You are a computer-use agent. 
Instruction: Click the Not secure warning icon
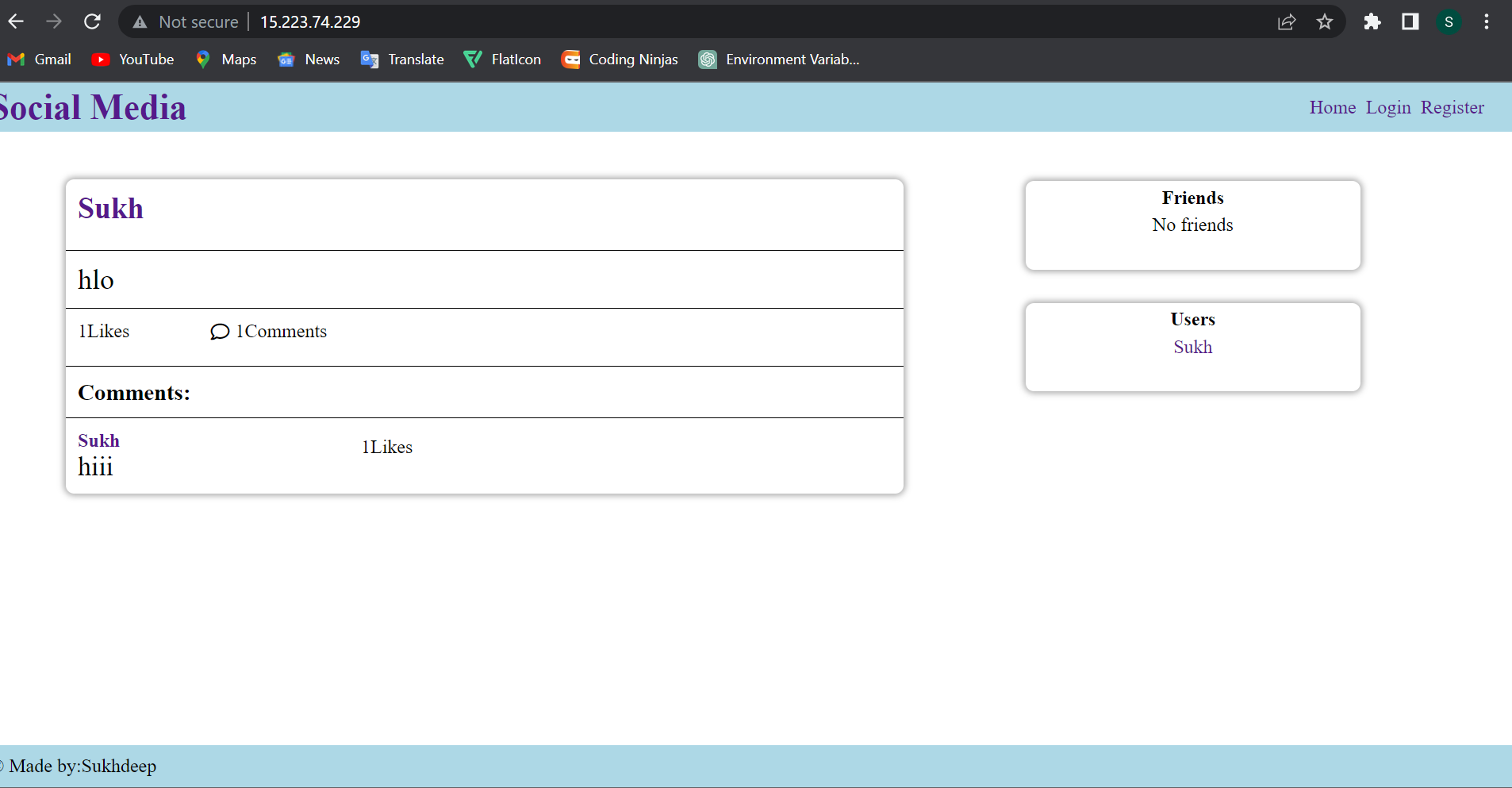coord(140,22)
